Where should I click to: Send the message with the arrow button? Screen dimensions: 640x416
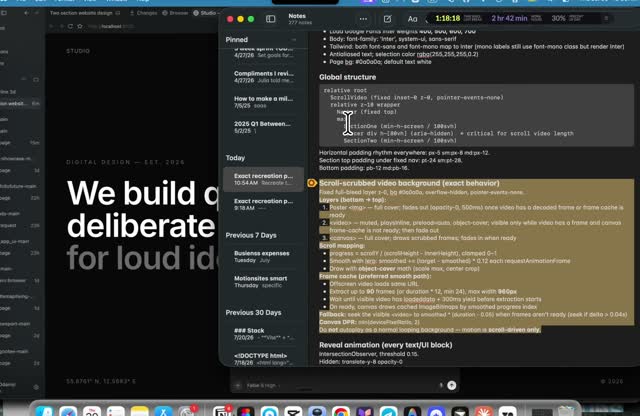point(451,385)
